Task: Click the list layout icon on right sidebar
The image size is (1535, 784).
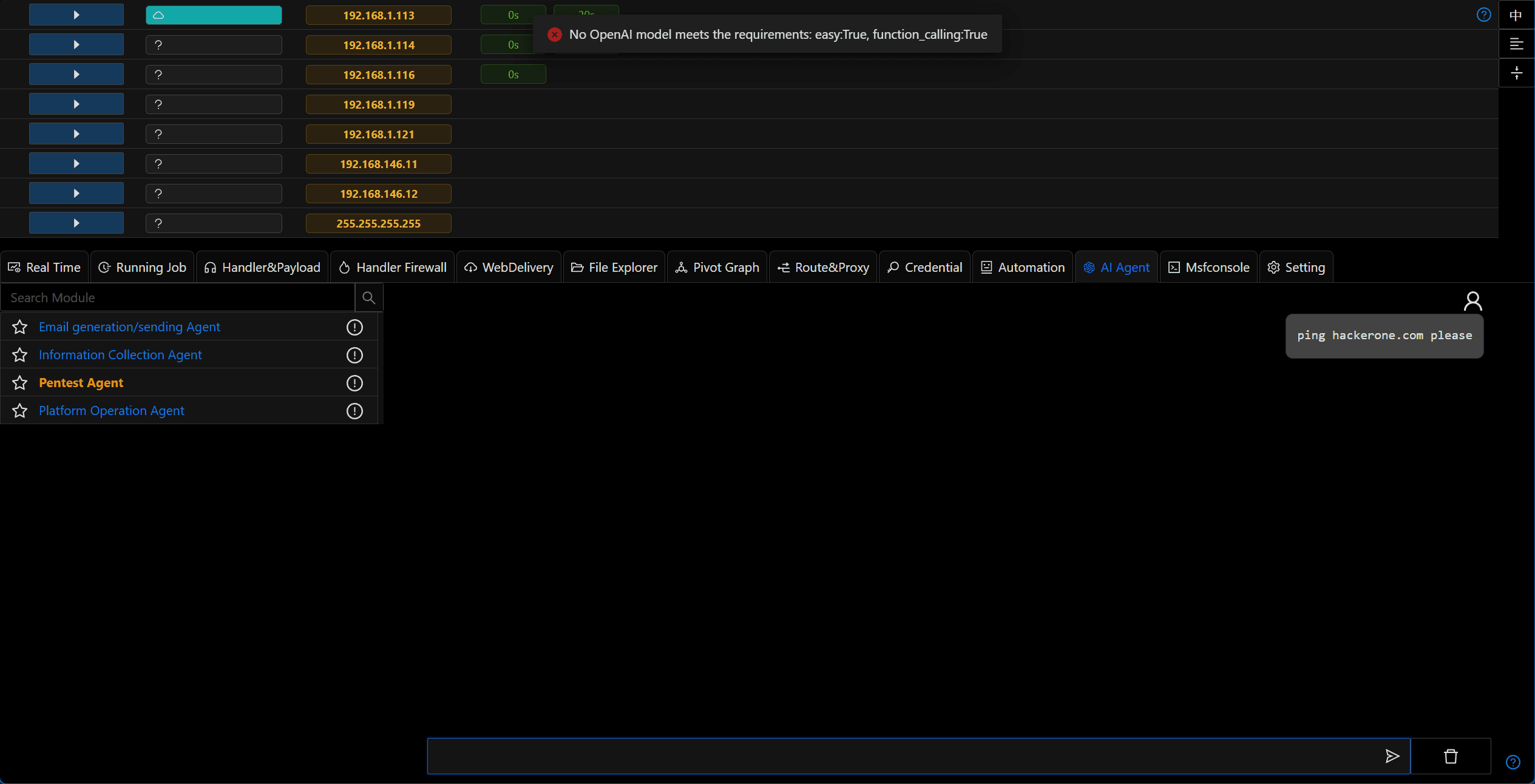Action: click(1516, 44)
